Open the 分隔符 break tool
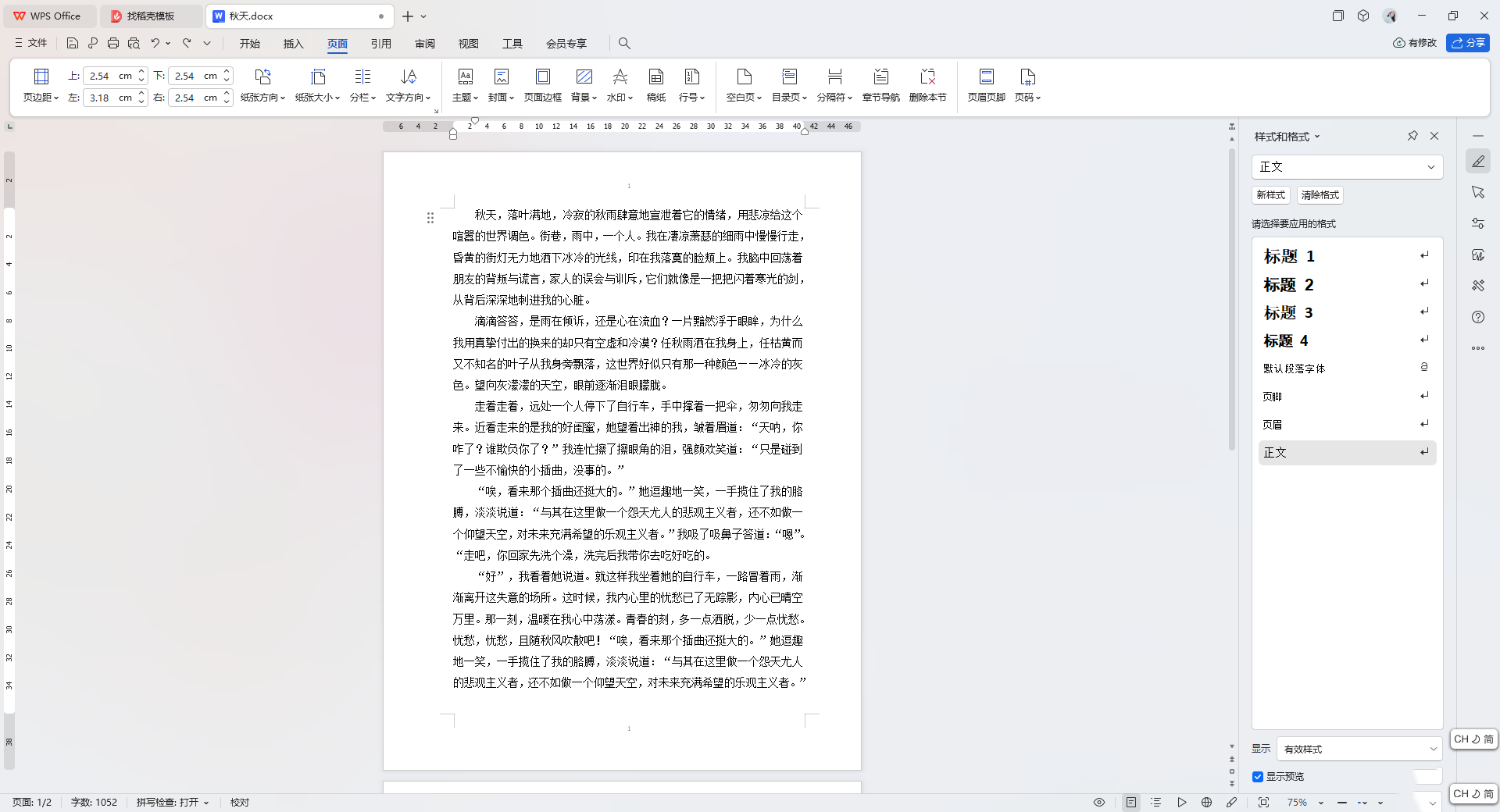 pos(834,85)
